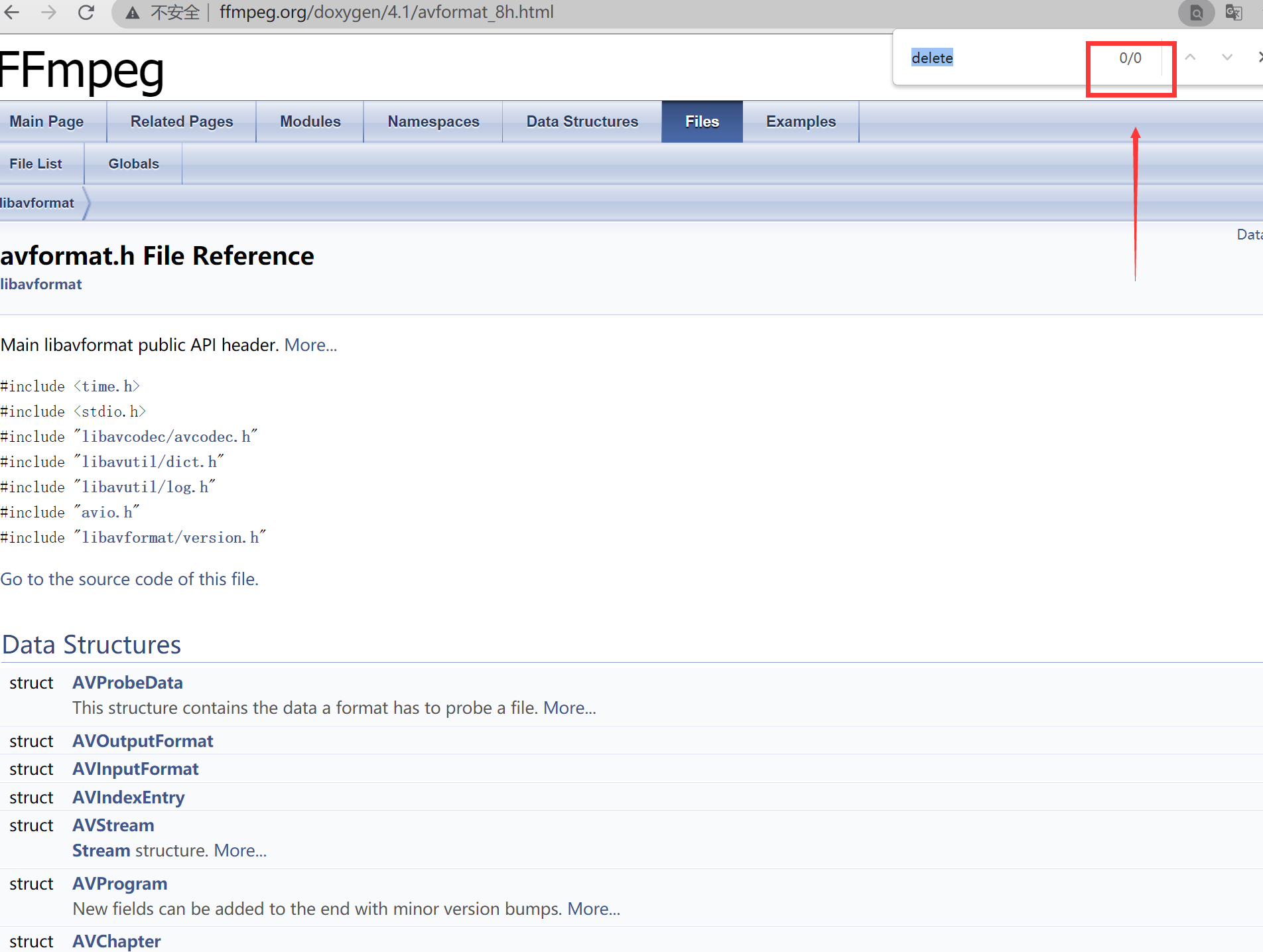Open the libavcodec/avcodec.h include link
Image resolution: width=1263 pixels, height=952 pixels.
(166, 437)
